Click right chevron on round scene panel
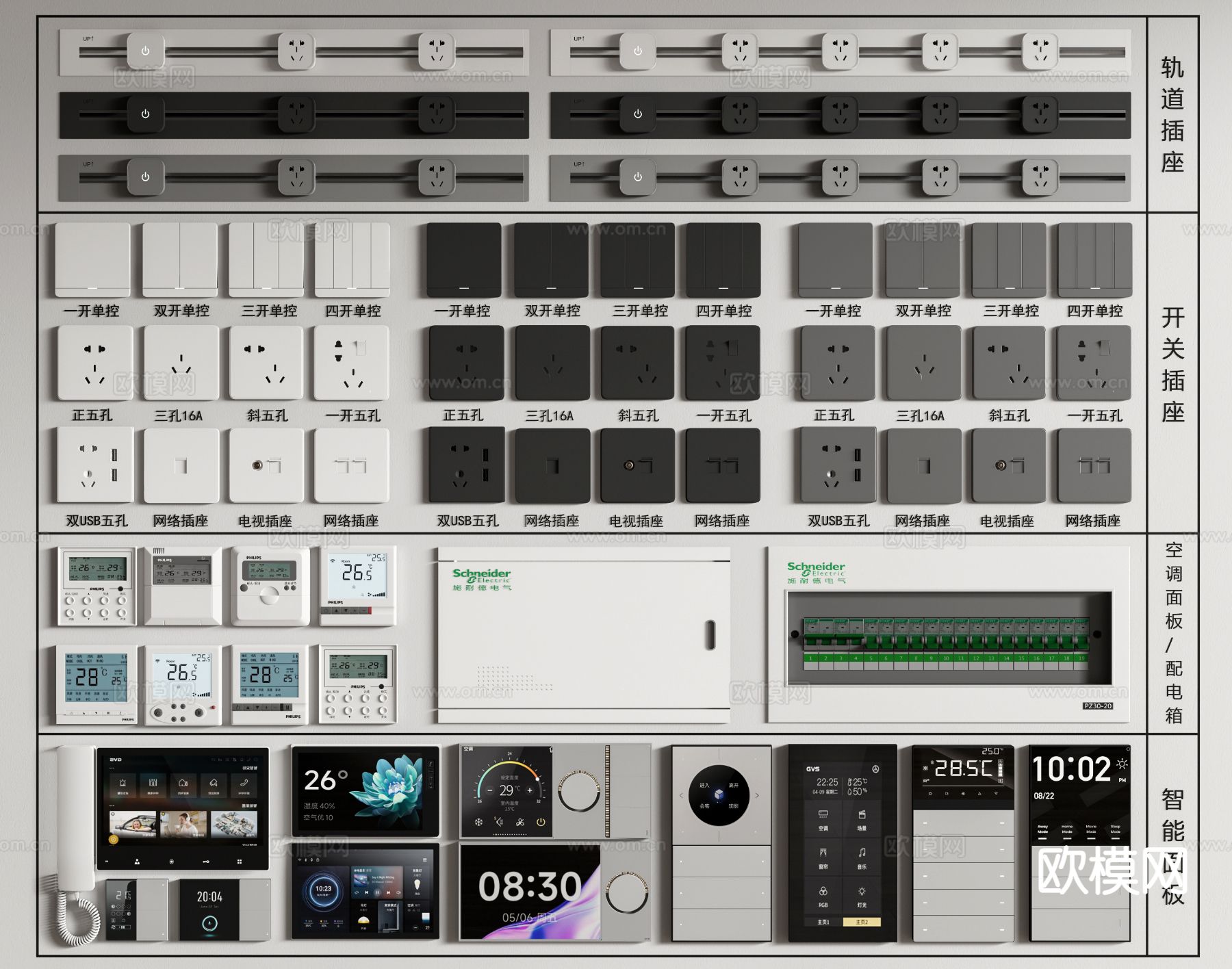1232x969 pixels. coord(757,795)
